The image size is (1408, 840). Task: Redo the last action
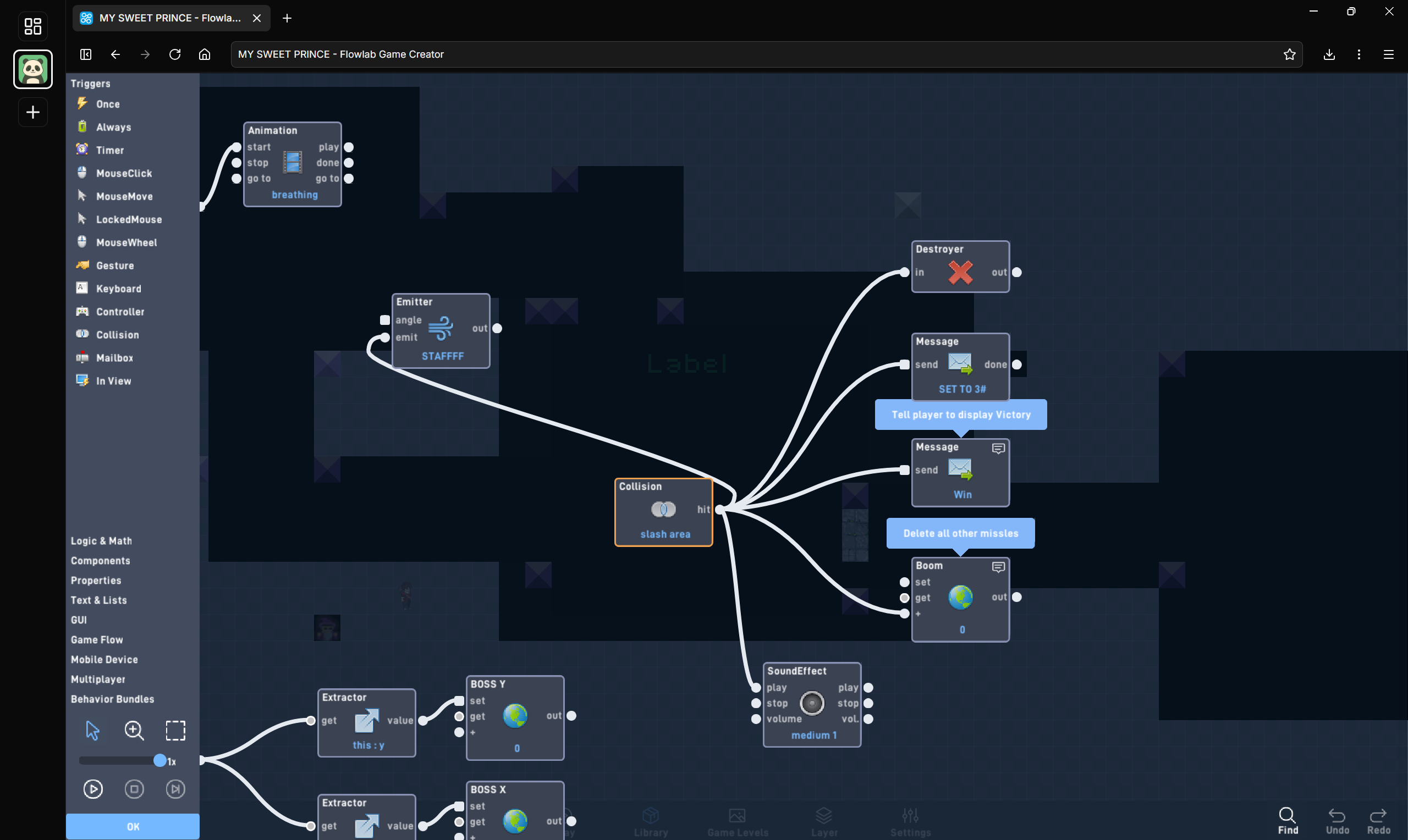pyautogui.click(x=1378, y=820)
